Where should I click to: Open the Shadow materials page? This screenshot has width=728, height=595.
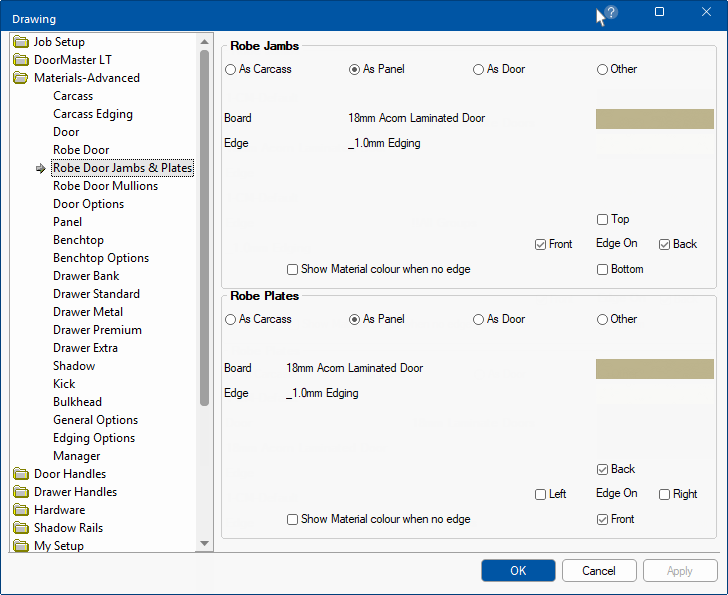tap(74, 366)
